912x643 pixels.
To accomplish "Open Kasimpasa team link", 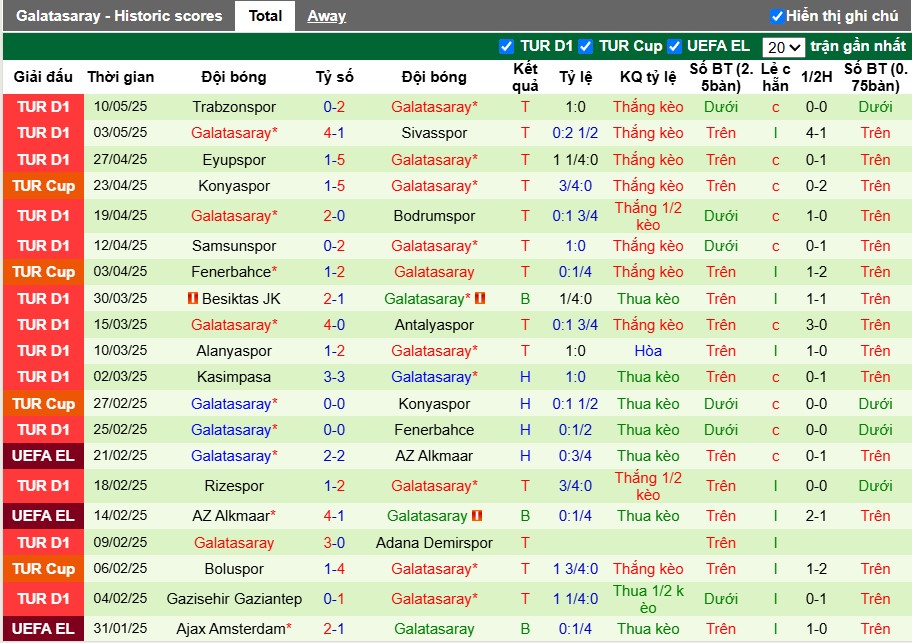I will pos(234,377).
